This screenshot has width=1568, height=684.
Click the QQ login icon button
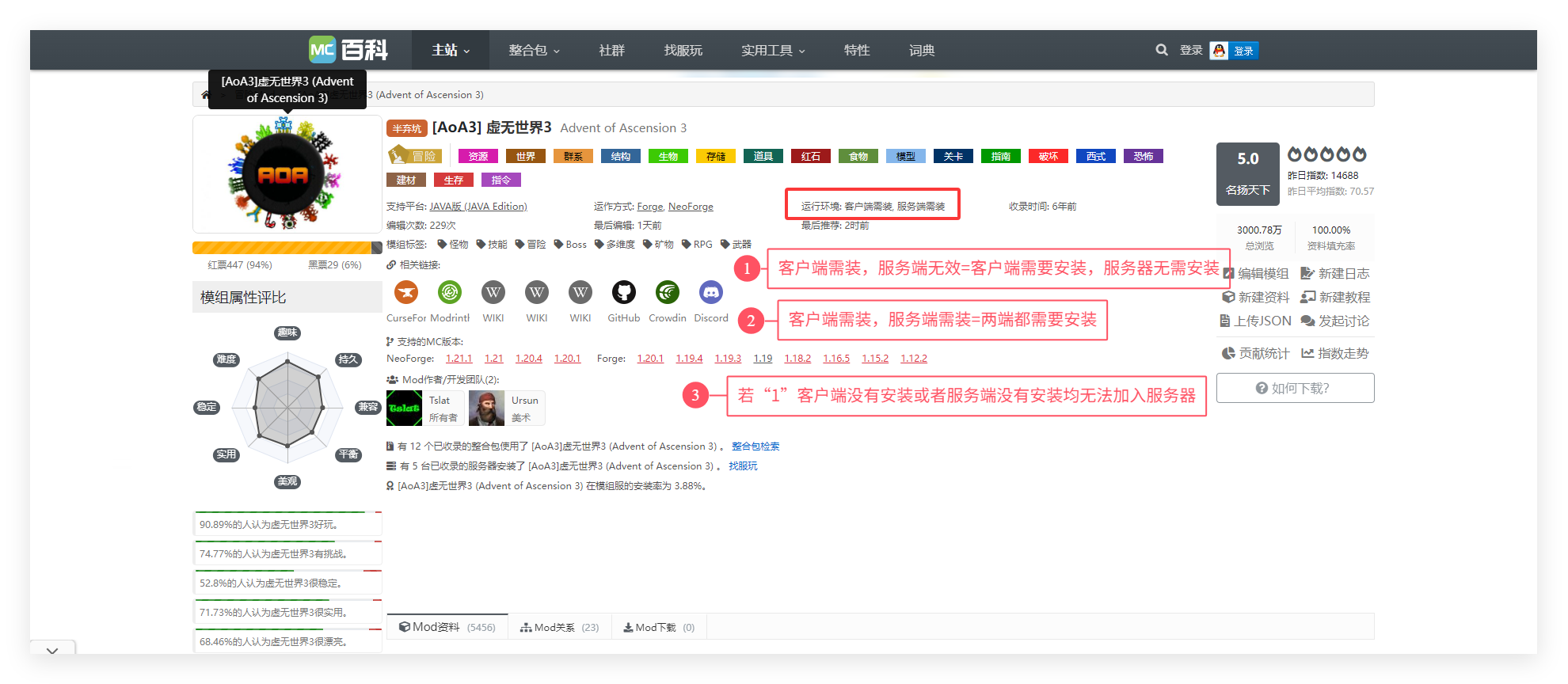[x=1234, y=51]
